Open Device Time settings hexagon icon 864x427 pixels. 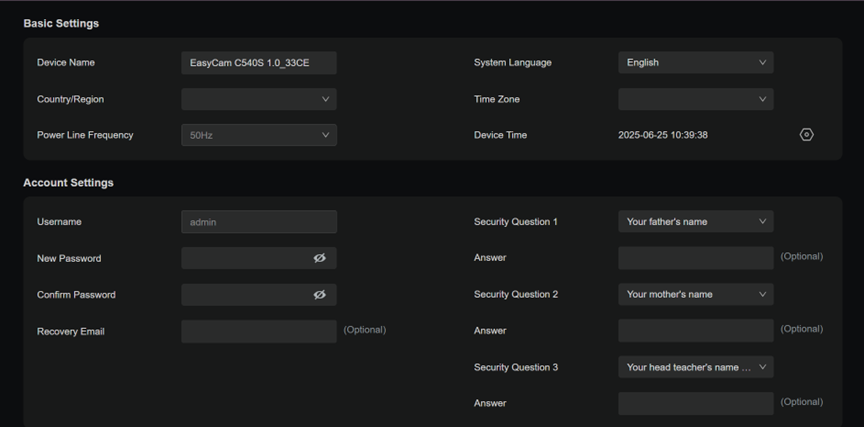[806, 135]
